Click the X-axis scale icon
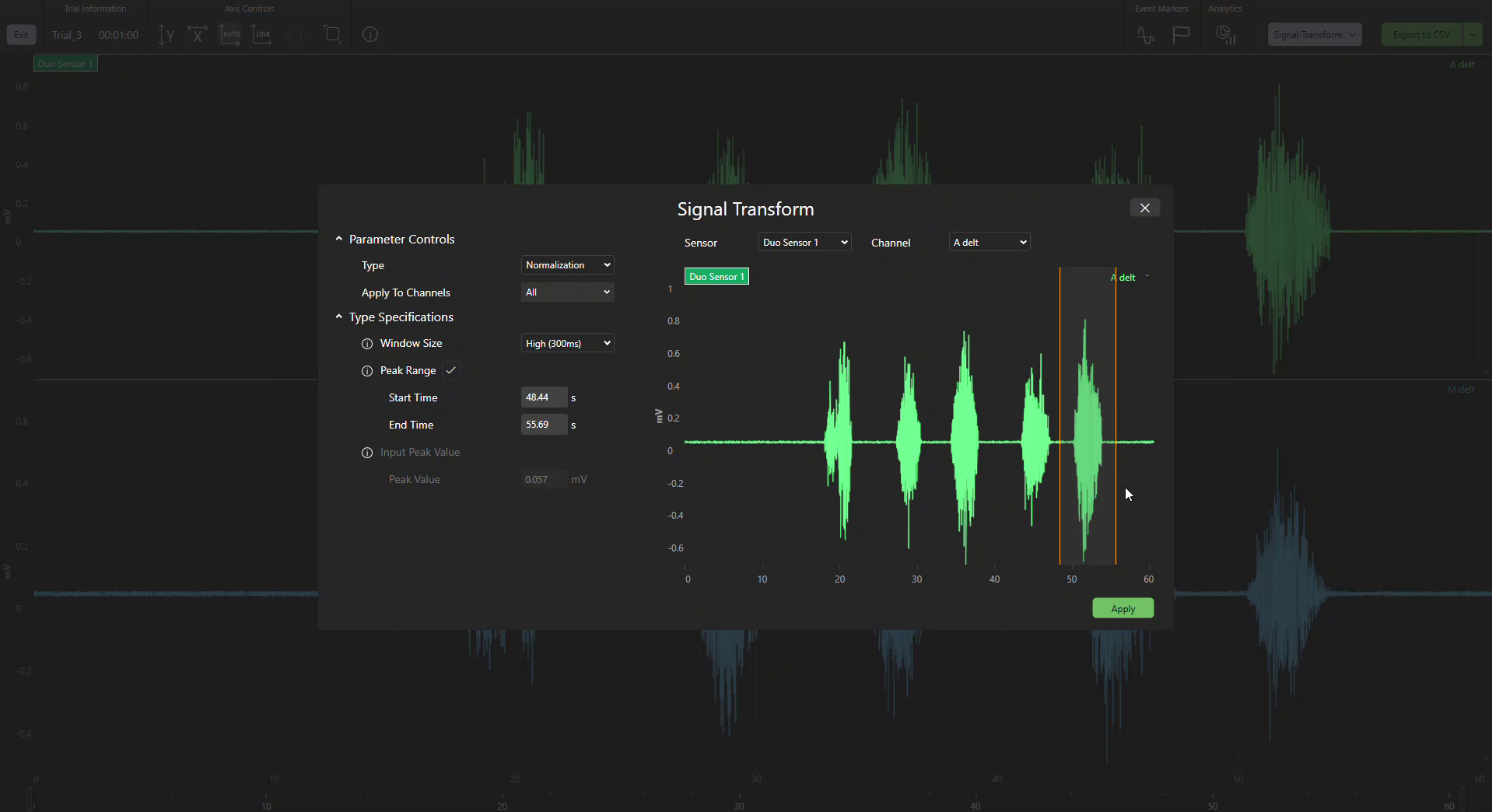1492x812 pixels. click(198, 35)
